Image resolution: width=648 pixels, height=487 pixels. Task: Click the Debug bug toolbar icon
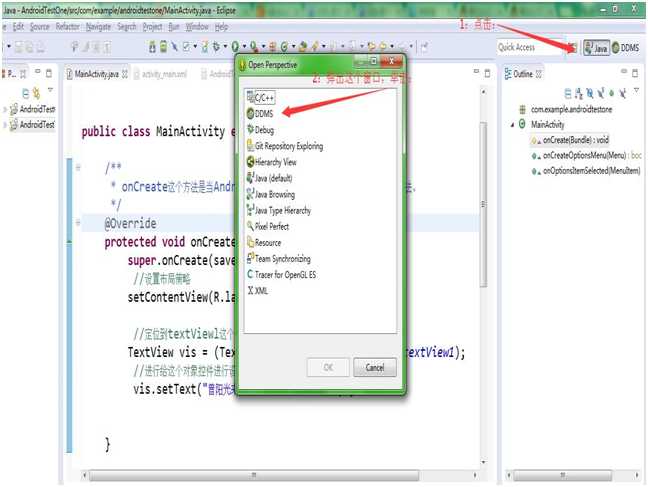216,46
